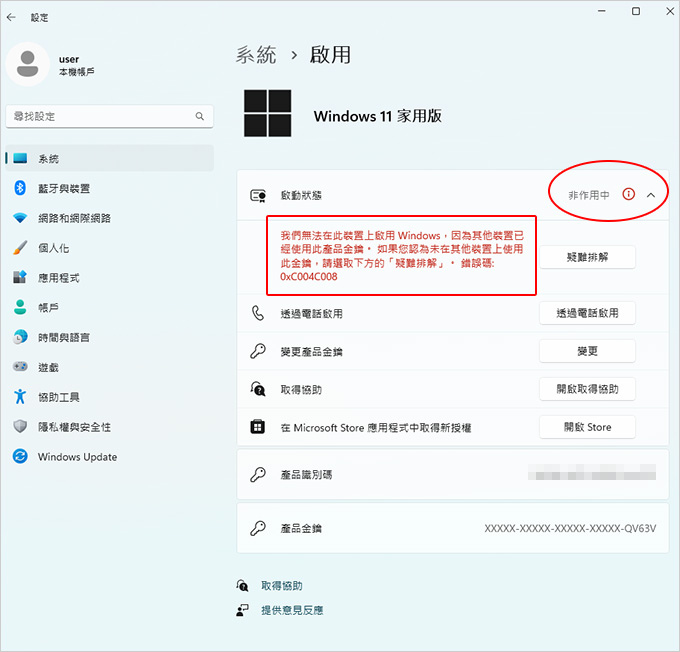Select the 系統 monitor icon
The image size is (680, 652).
(20, 158)
